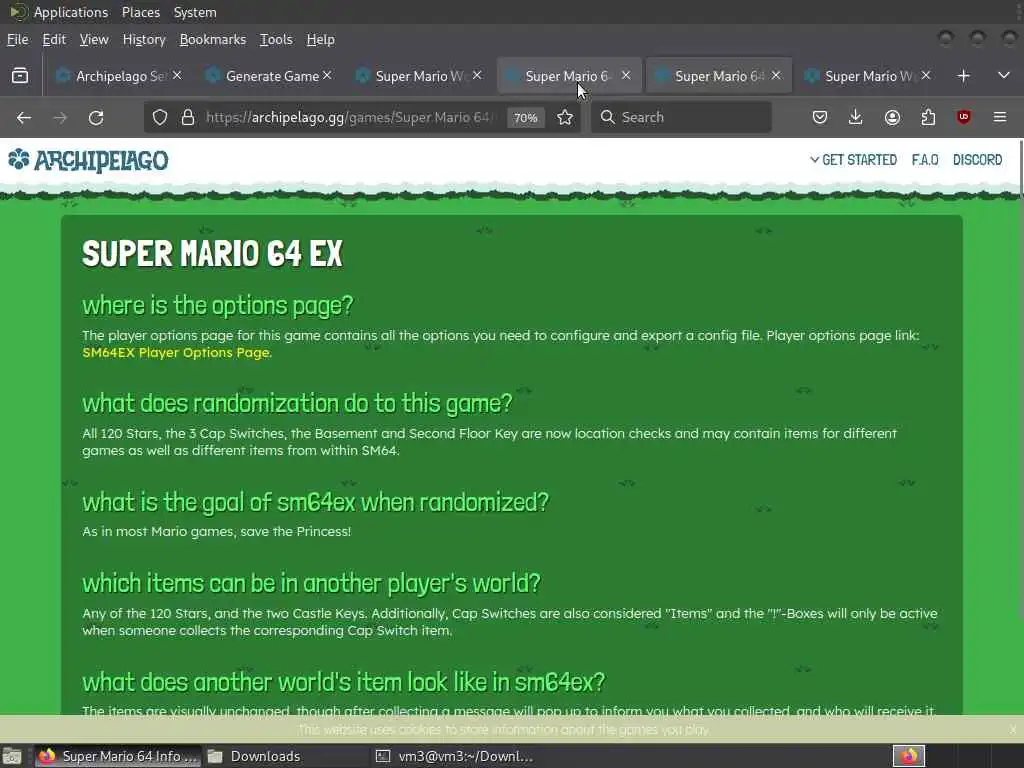Click the show desktop icon in taskbar
This screenshot has width=1024, height=768.
tap(12, 756)
